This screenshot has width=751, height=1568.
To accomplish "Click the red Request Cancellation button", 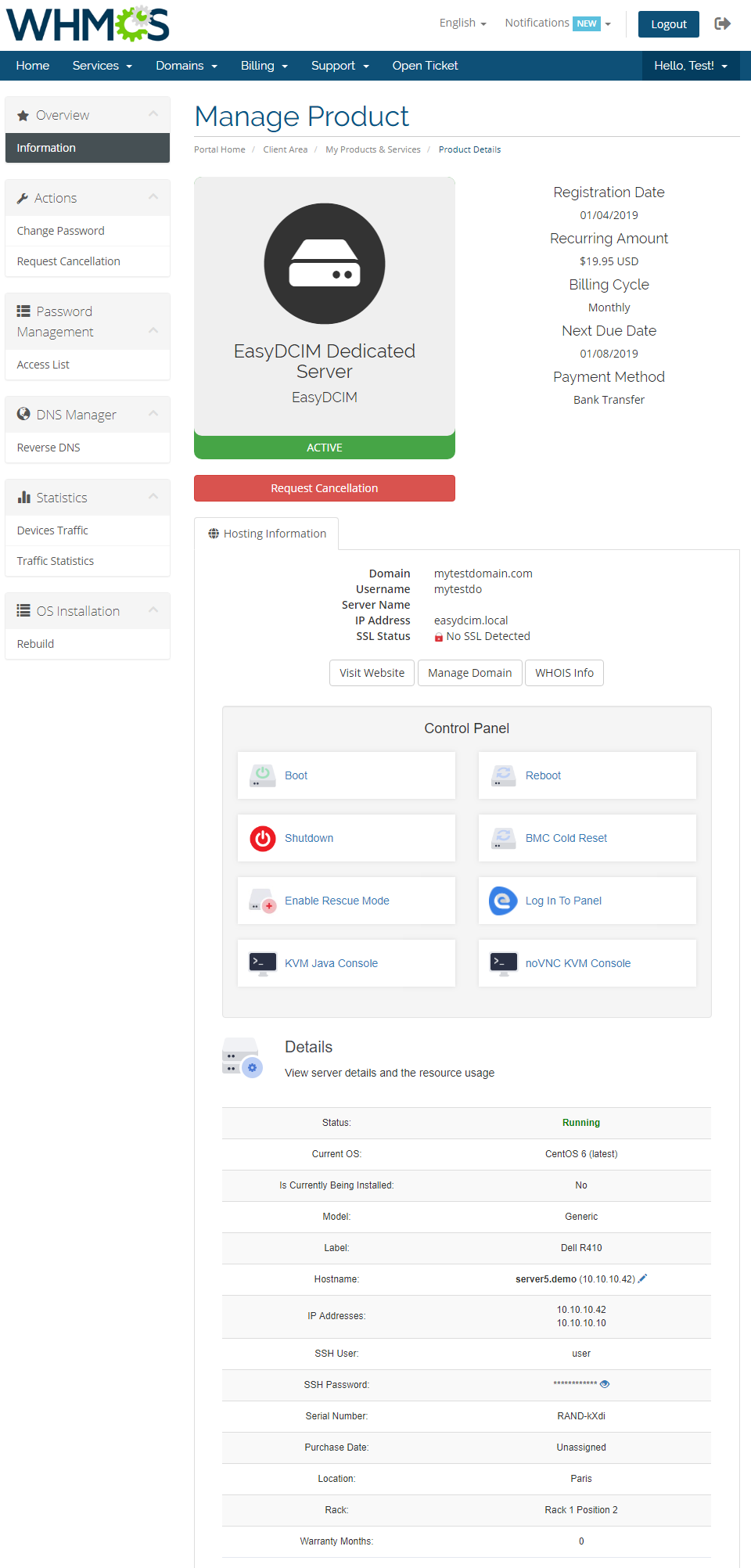I will 325,488.
